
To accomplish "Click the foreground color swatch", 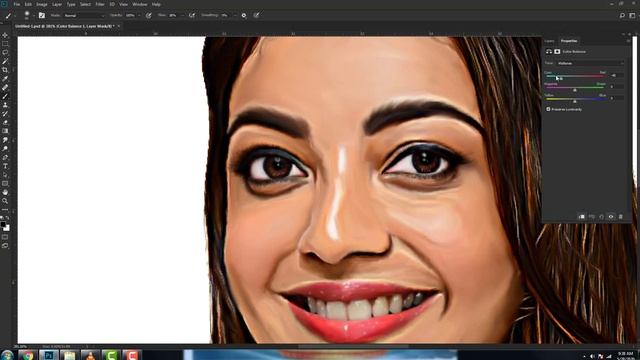I will coord(3,224).
